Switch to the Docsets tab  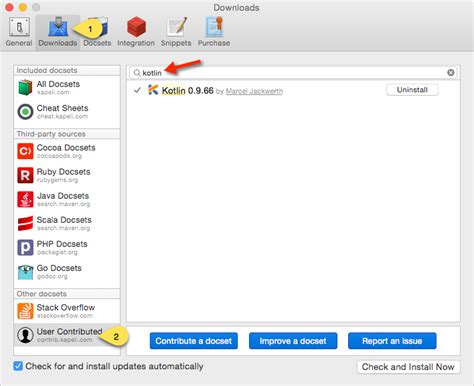[97, 32]
